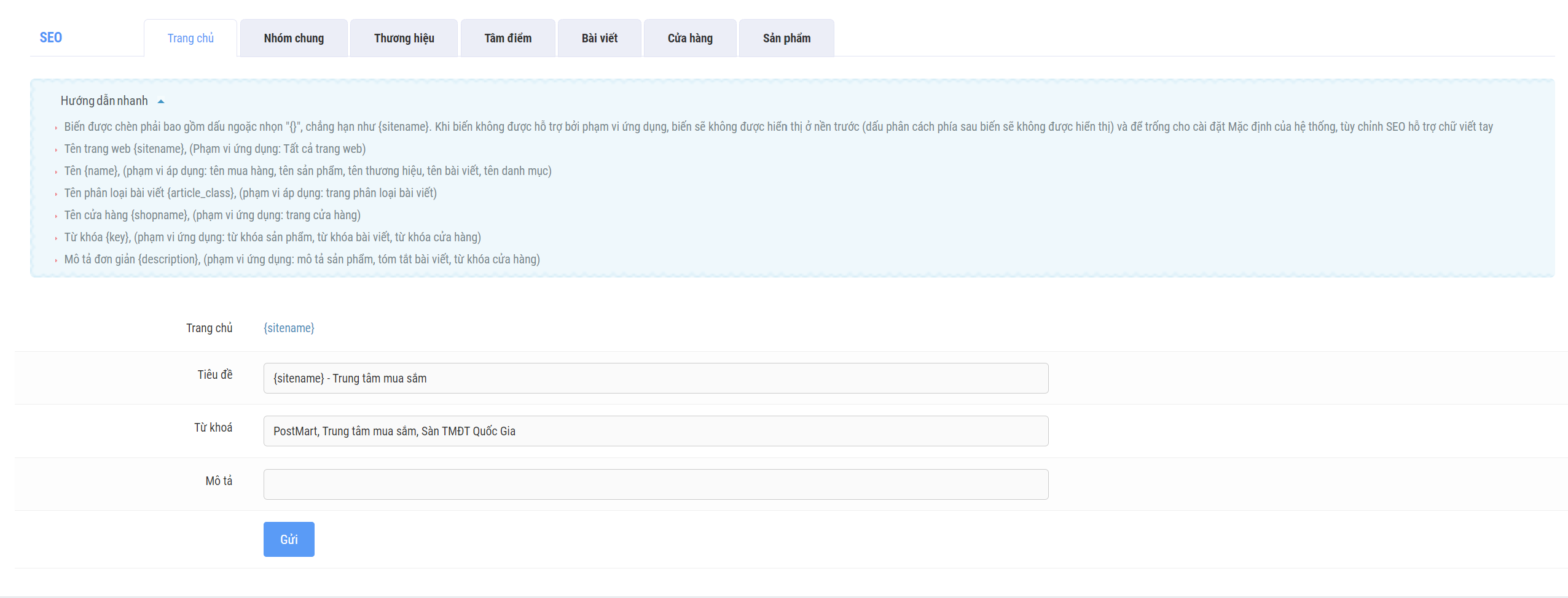The width and height of the screenshot is (1568, 598).
Task: Click the Tiêu đề input field
Action: (655, 378)
